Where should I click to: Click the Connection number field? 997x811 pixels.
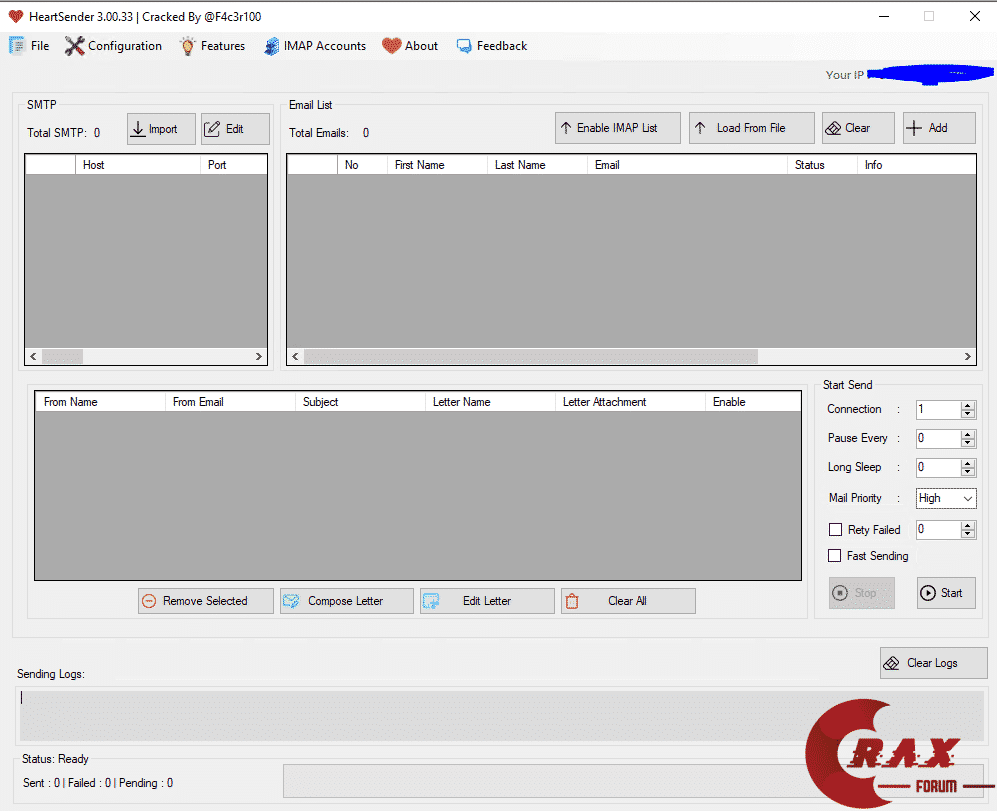939,410
